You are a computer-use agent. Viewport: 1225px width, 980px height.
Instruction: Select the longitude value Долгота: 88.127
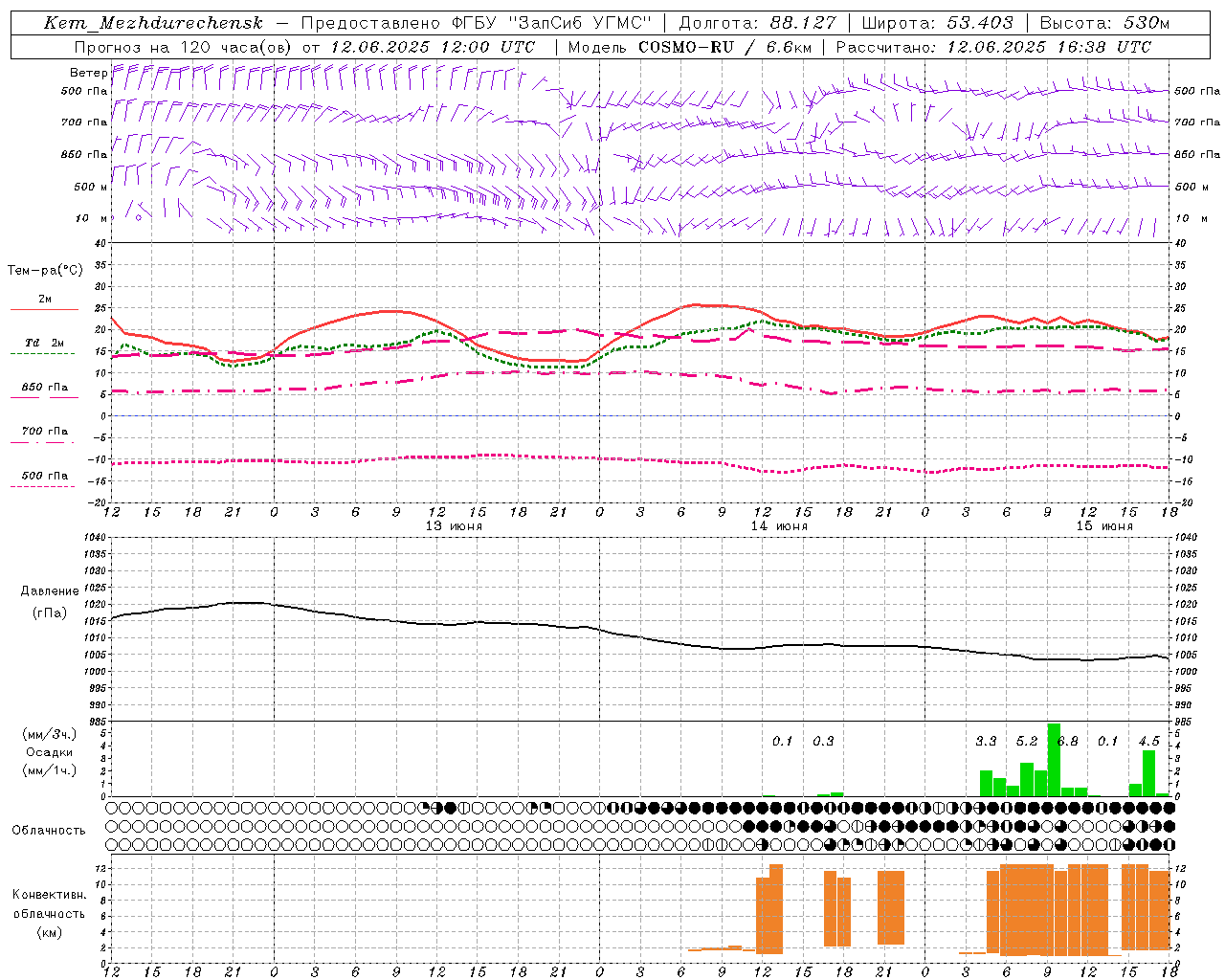pyautogui.click(x=757, y=23)
